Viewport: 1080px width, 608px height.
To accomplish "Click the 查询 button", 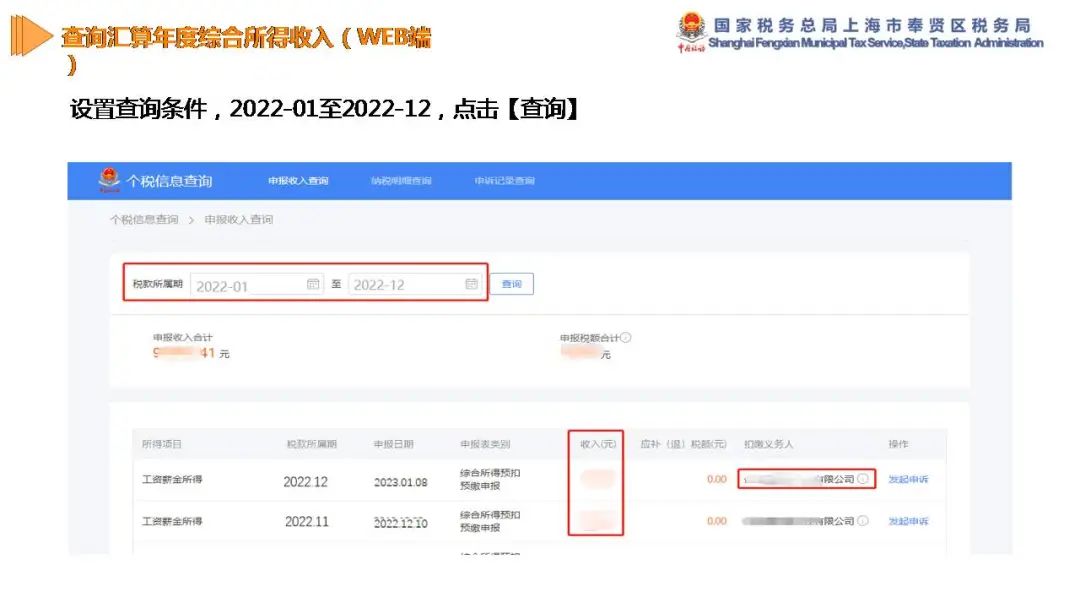I will point(512,284).
